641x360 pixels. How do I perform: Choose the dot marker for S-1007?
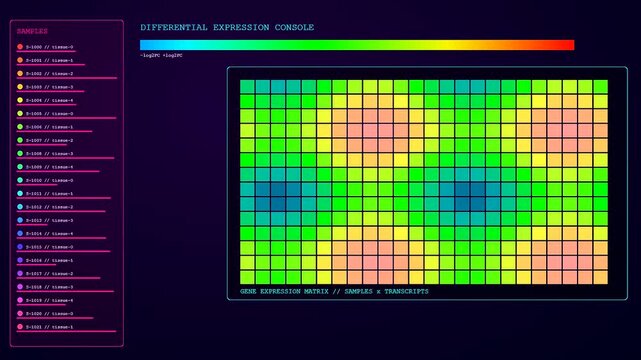[x=20, y=140]
